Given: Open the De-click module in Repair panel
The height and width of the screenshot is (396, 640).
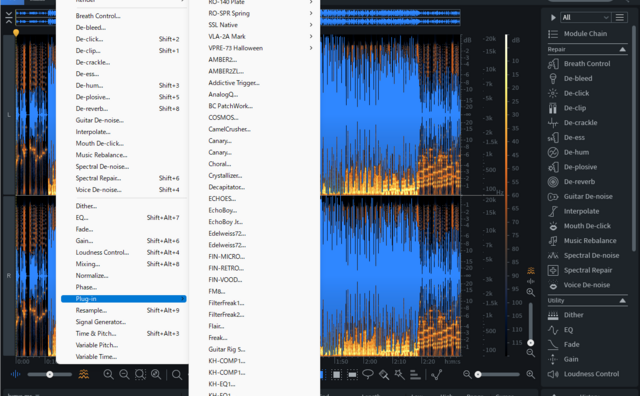Looking at the screenshot, I should tap(576, 93).
